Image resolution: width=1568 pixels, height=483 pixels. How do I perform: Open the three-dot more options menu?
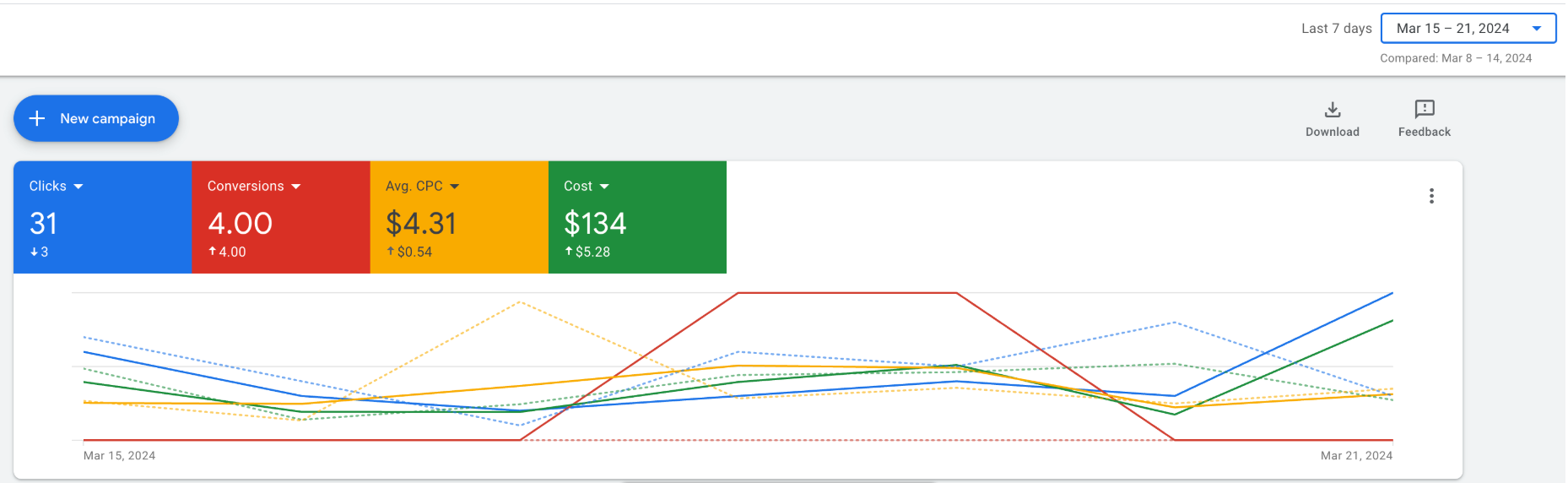(1431, 196)
